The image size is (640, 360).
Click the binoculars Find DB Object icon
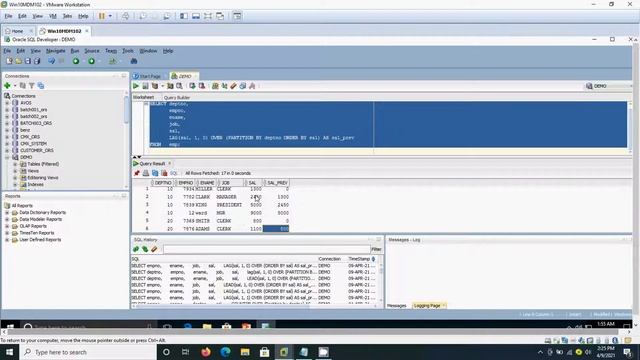tap(134, 61)
